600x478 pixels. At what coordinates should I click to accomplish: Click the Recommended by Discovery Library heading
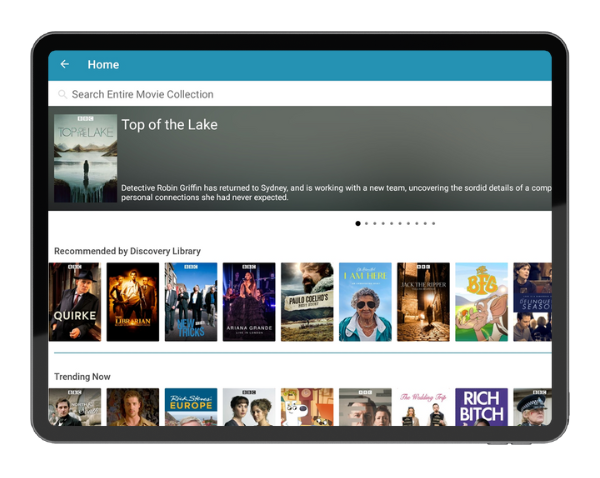pyautogui.click(x=127, y=251)
